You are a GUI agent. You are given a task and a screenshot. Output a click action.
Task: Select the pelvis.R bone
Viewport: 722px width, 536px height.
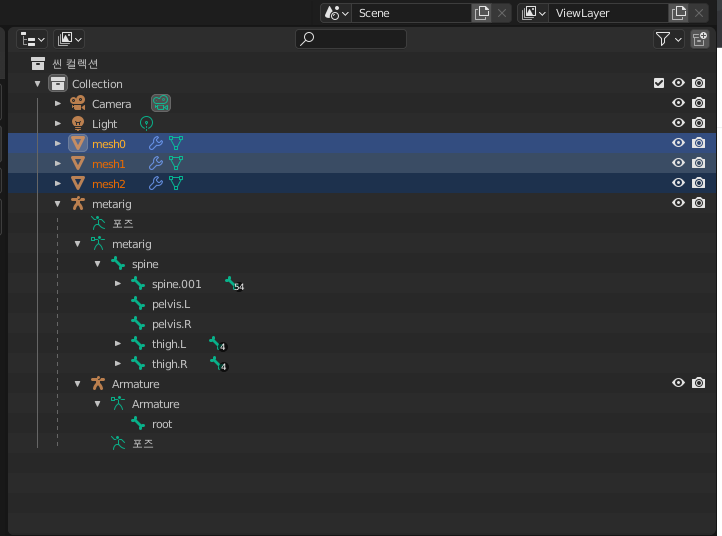(171, 324)
